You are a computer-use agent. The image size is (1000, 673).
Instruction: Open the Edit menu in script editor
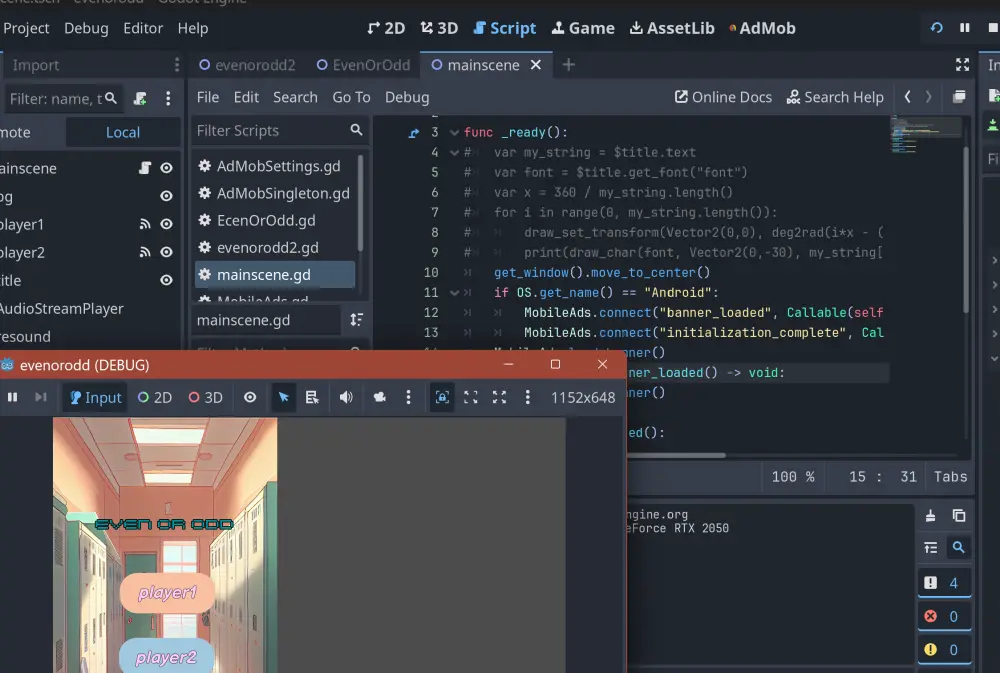point(246,97)
